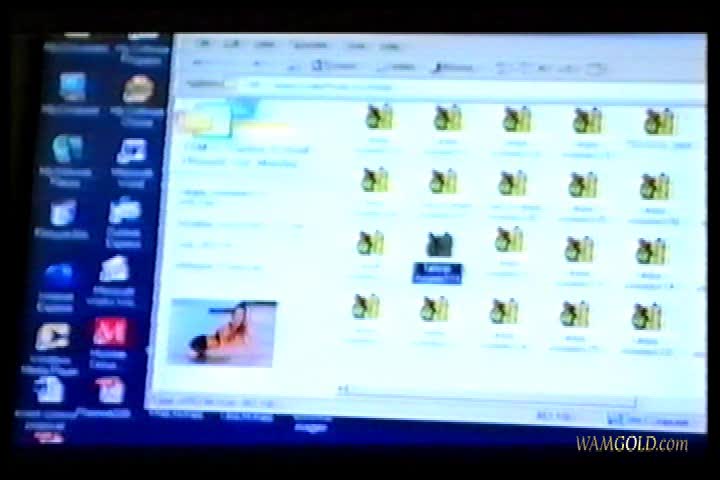The image size is (720, 480).
Task: Open the Tools menu
Action: [355, 46]
